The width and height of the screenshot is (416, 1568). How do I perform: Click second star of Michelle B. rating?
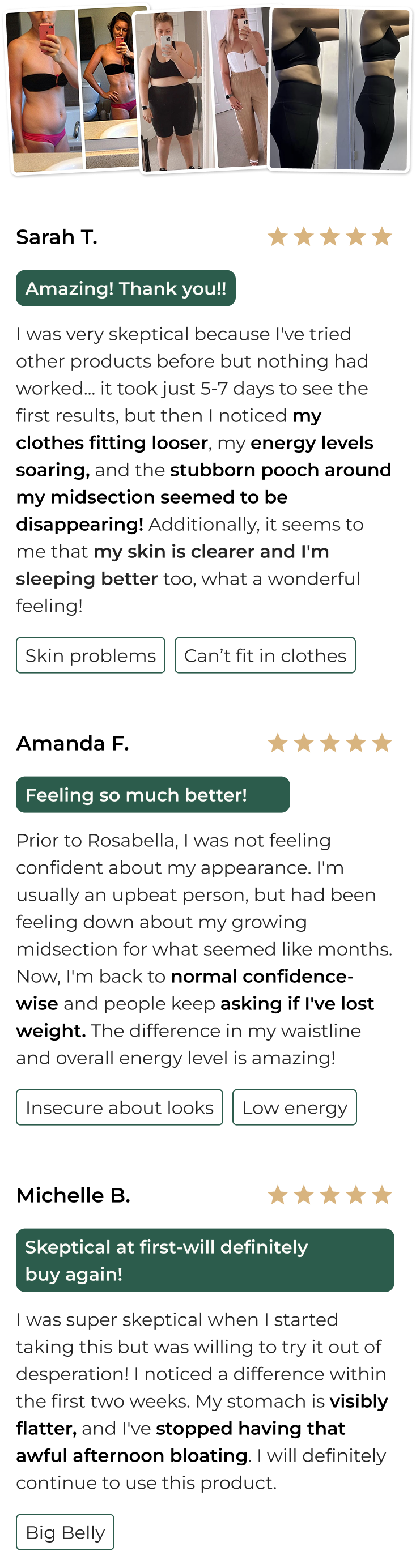coord(303,1195)
